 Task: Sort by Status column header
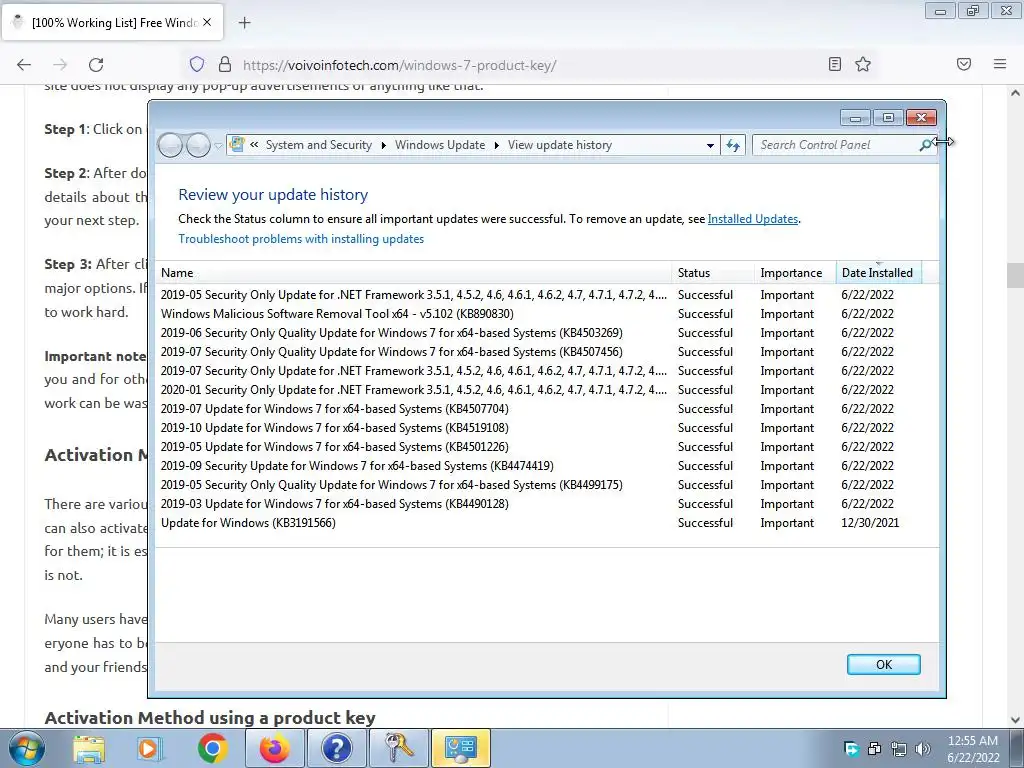coord(713,273)
